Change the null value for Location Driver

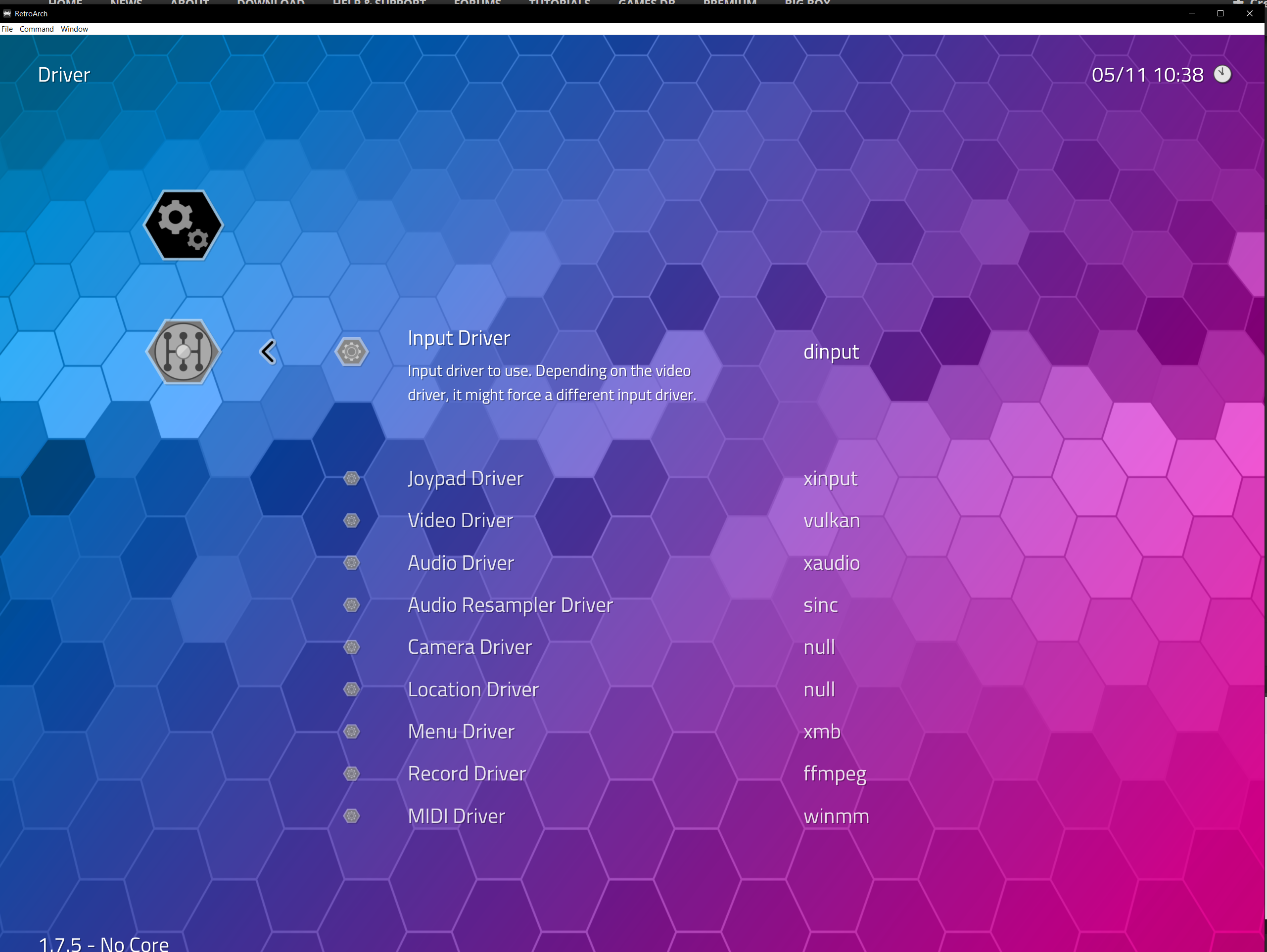(x=819, y=689)
